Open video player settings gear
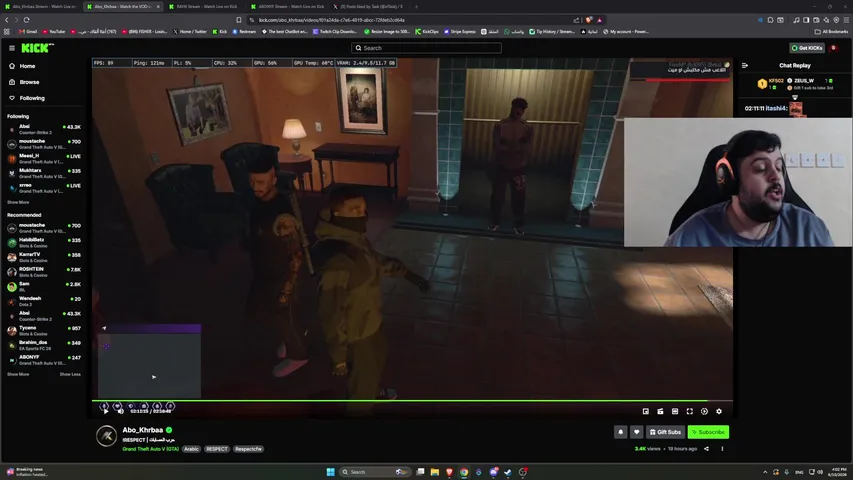This screenshot has height=480, width=853. click(719, 411)
